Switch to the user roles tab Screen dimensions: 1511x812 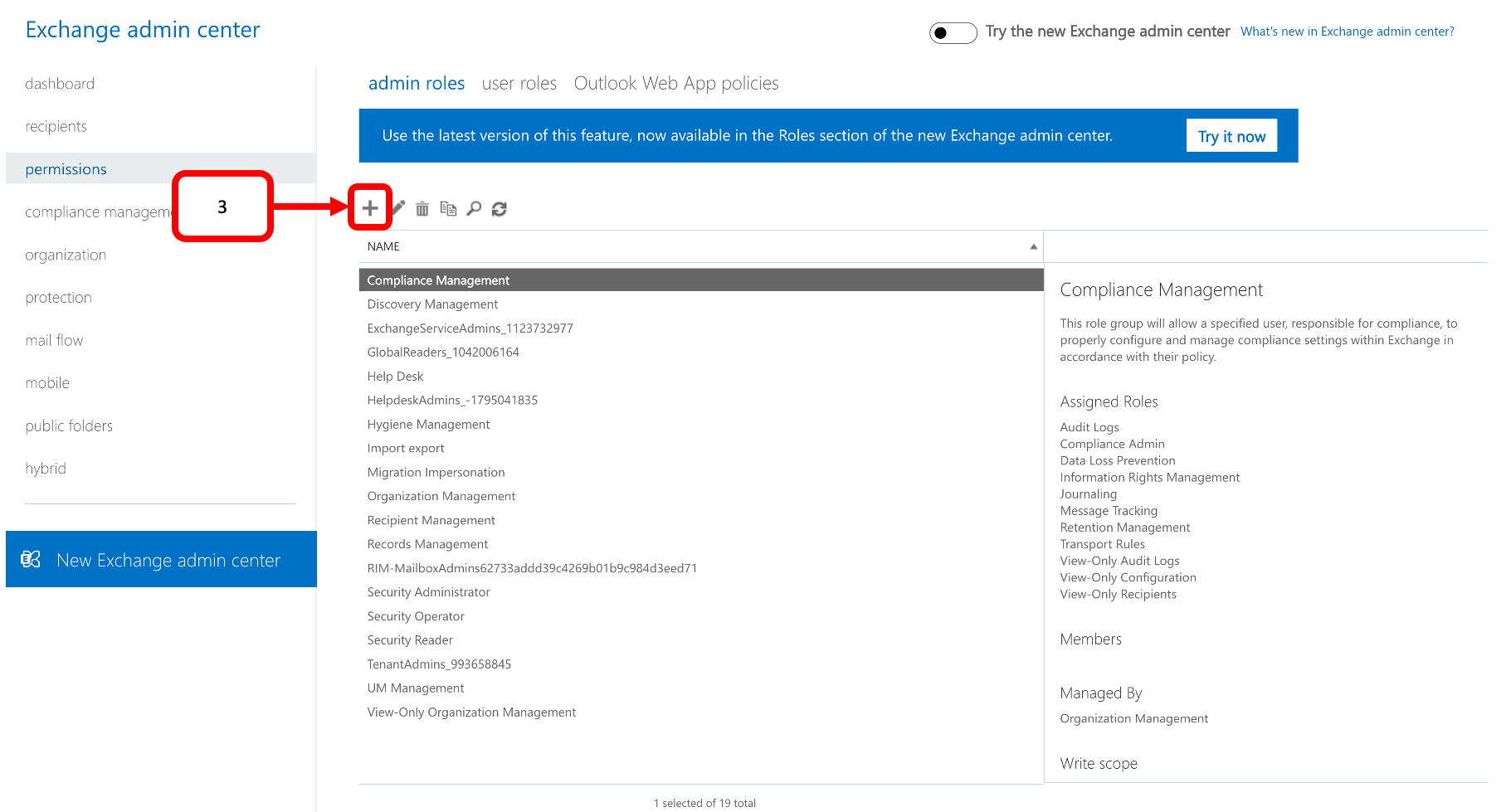click(x=519, y=84)
